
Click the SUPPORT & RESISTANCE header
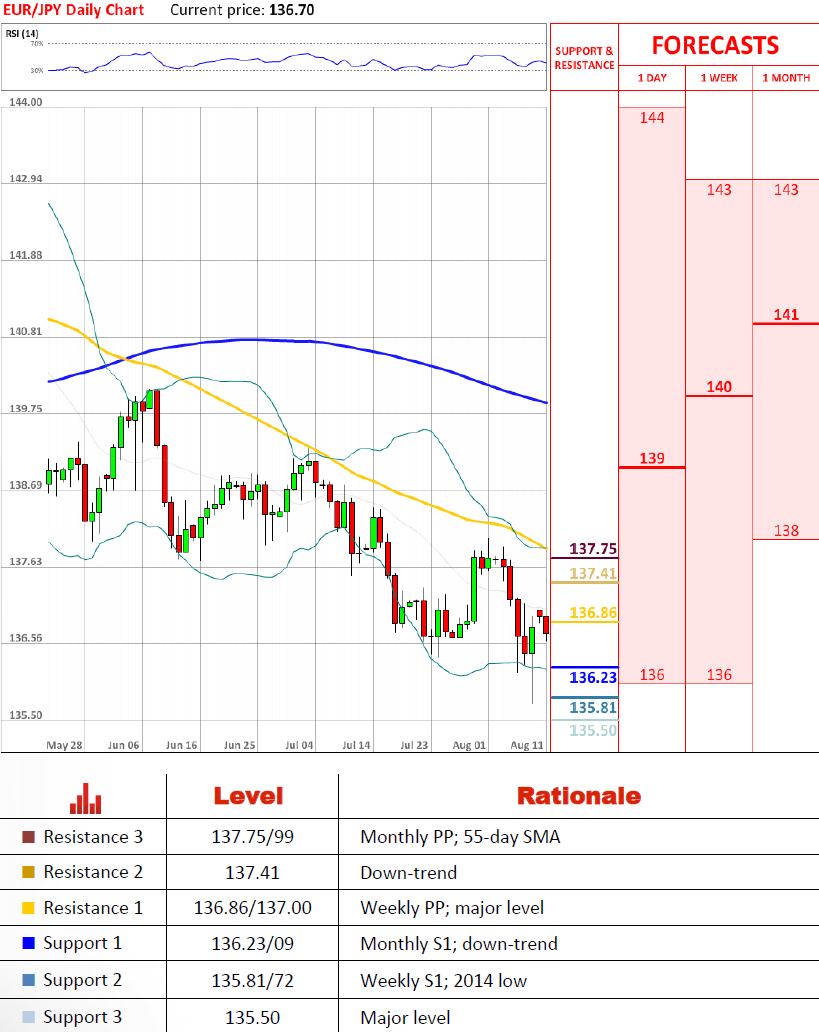[x=585, y=58]
